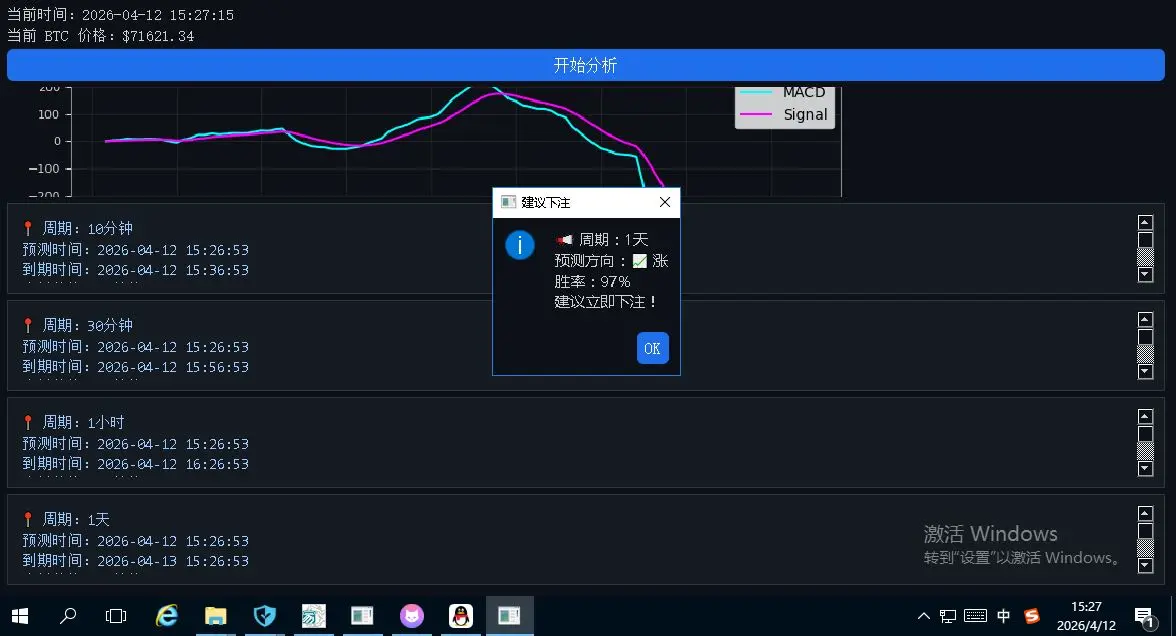Click the pin icon next to 周期：30分钟

coord(28,326)
